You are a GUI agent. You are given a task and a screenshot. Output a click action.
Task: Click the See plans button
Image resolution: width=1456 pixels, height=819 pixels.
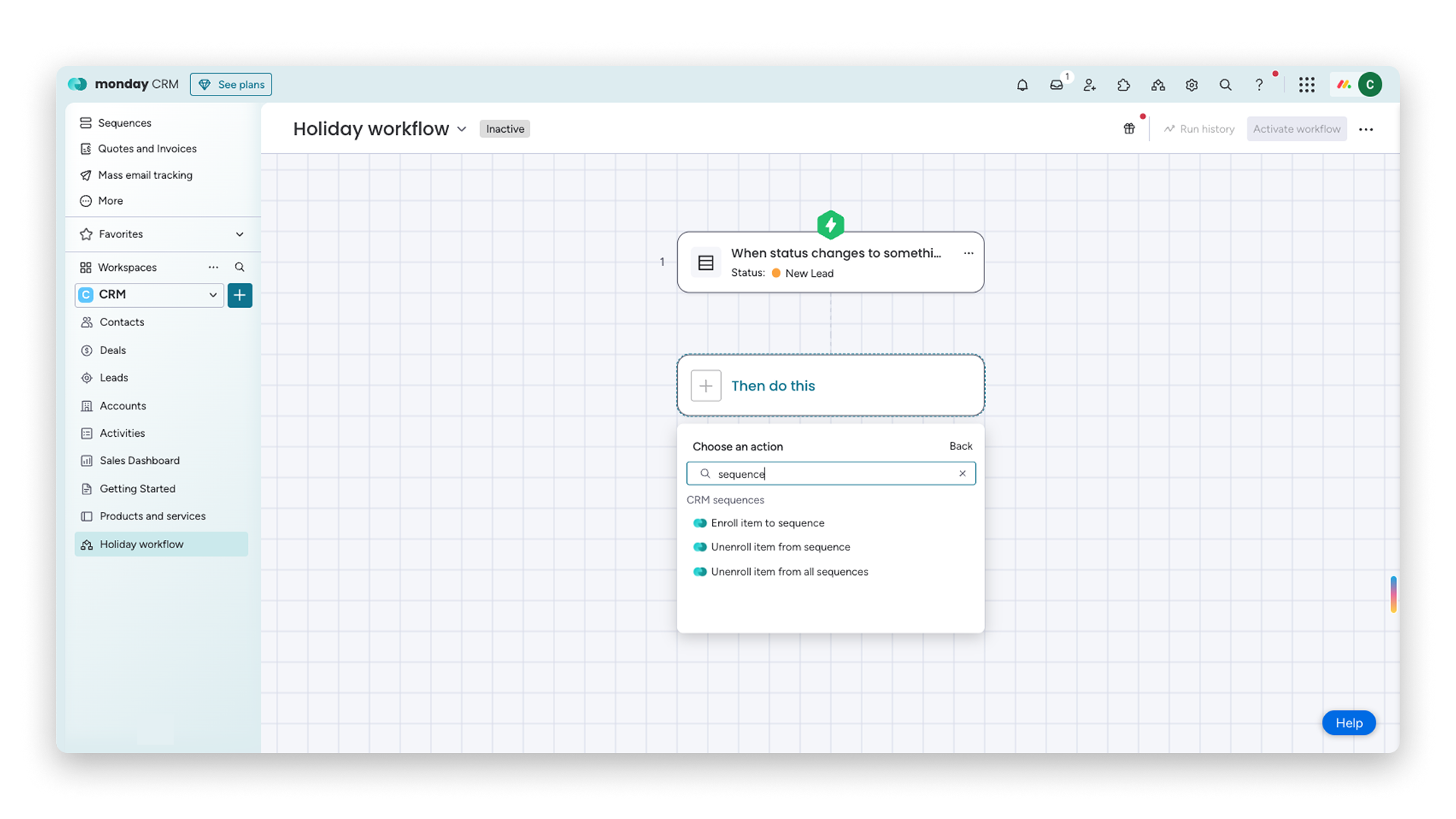[x=231, y=84]
